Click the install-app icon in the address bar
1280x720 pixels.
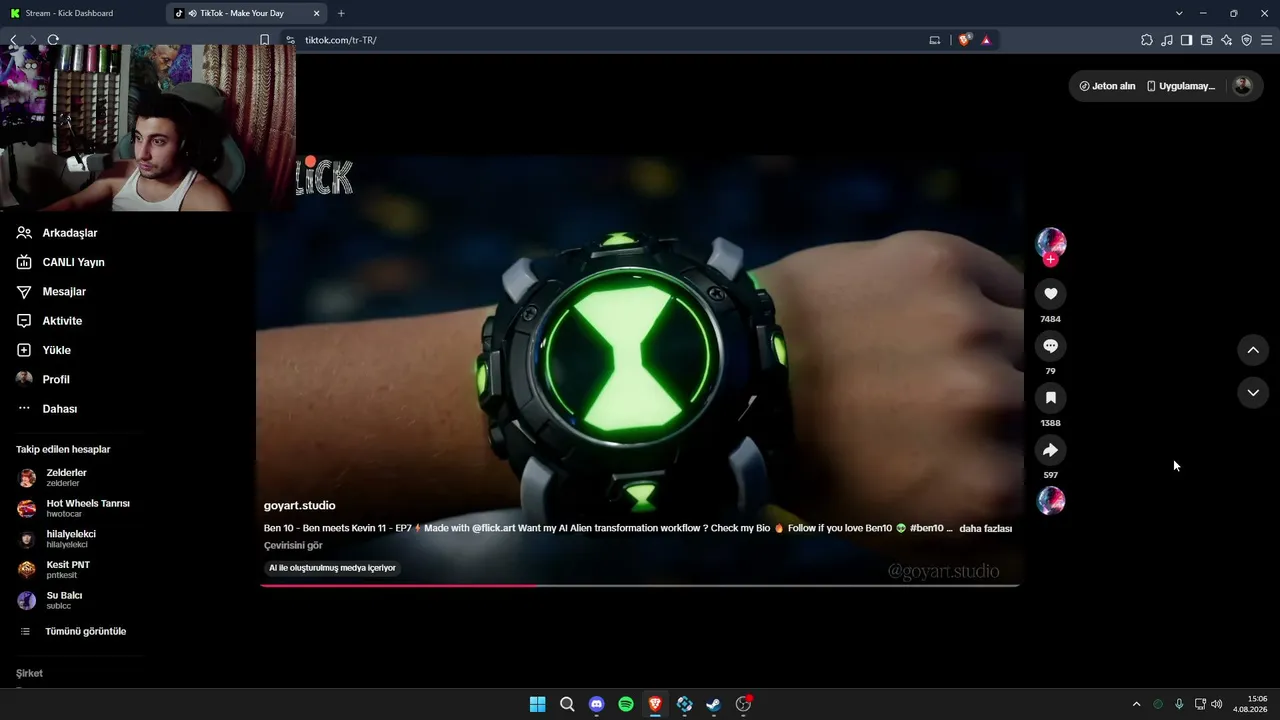coord(935,40)
